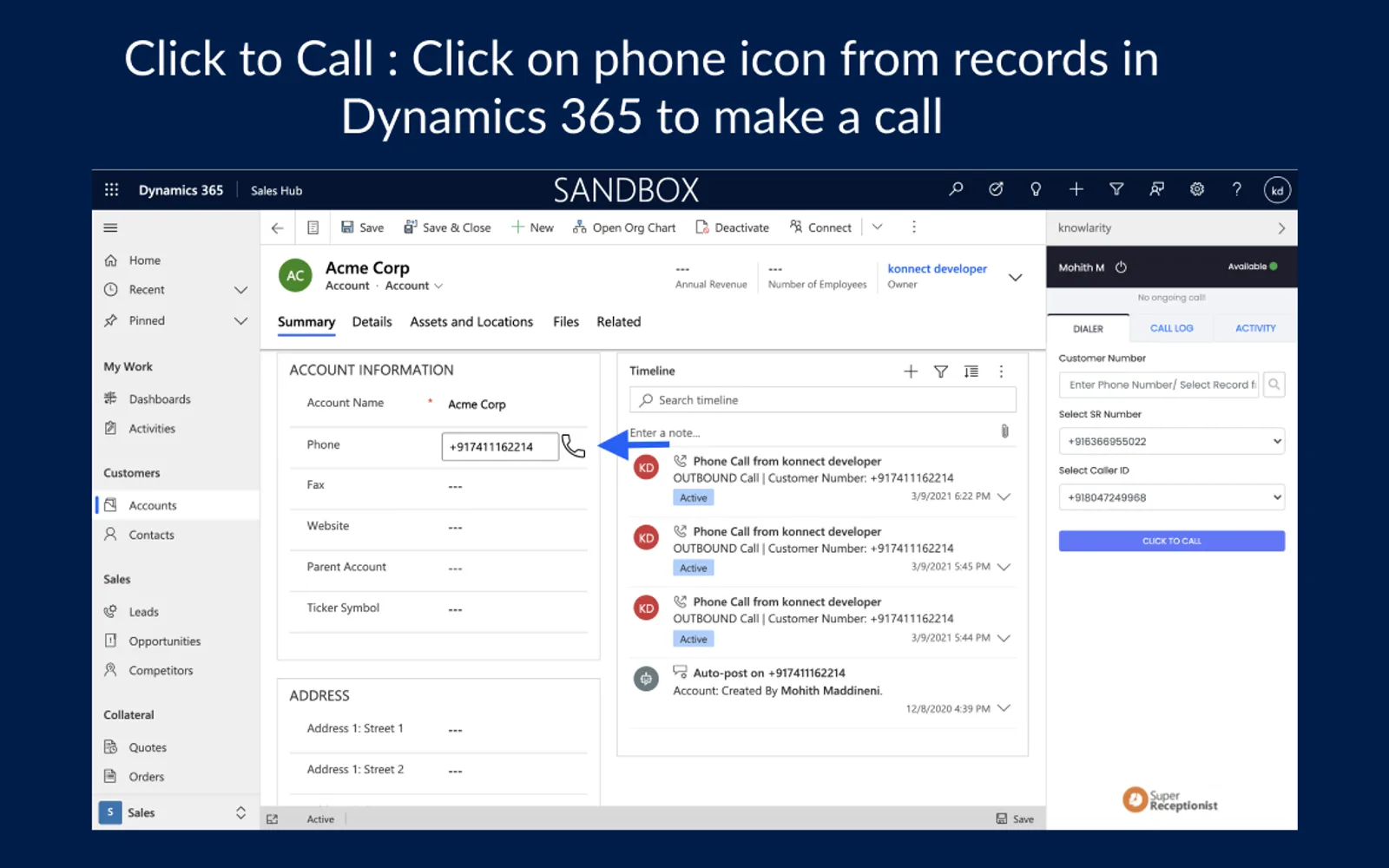
Task: Collapse the knowlarity panel with right chevron
Action: (x=1281, y=228)
